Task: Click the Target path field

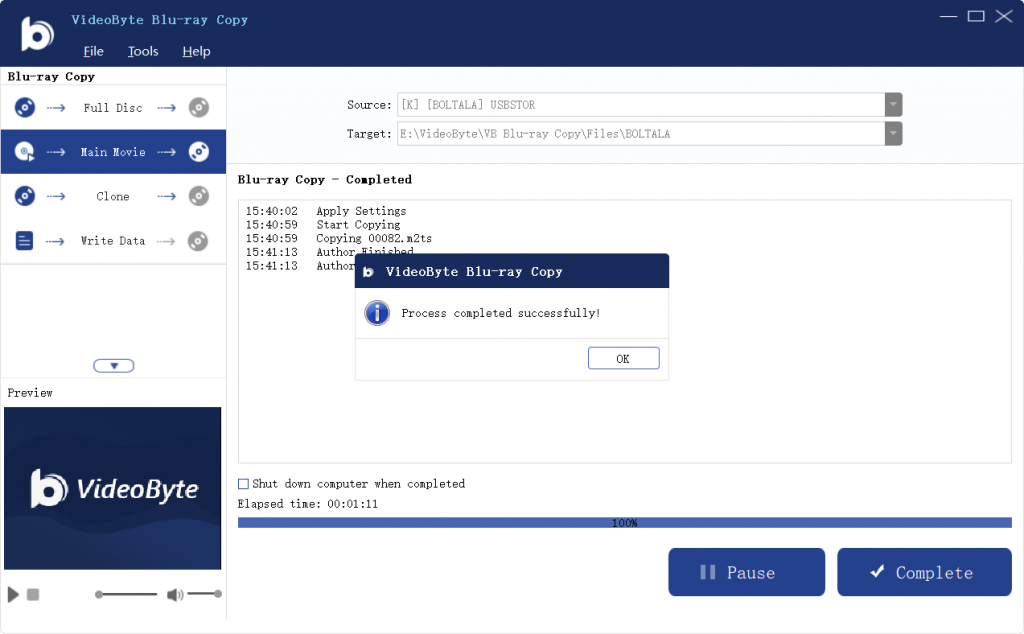Action: click(x=641, y=134)
